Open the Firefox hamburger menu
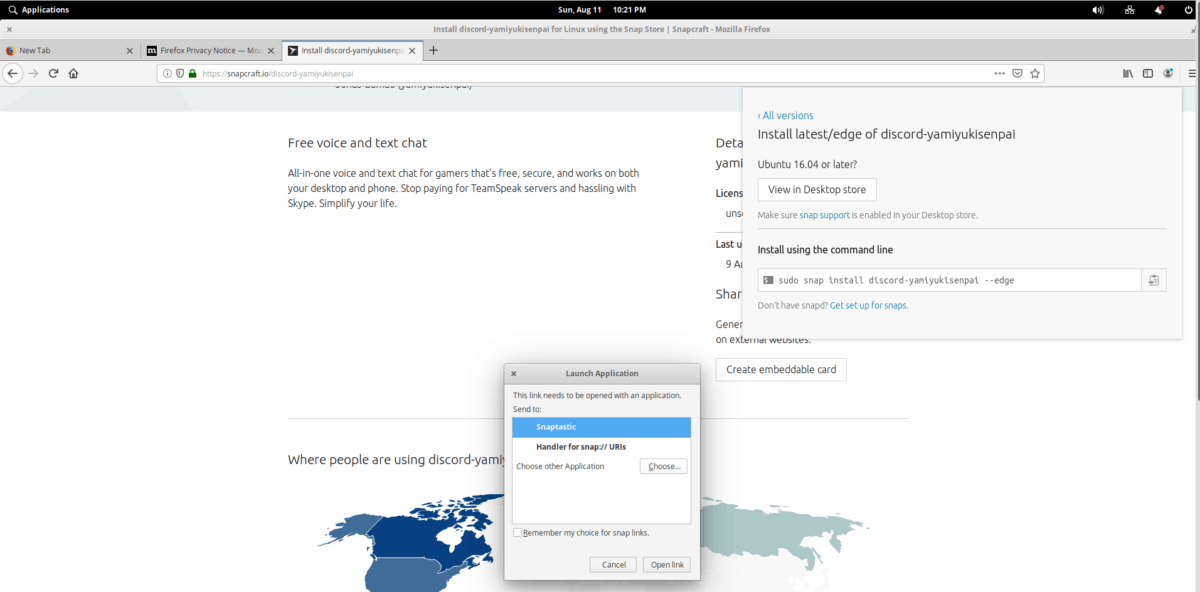The height and width of the screenshot is (592, 1200). pos(1191,73)
